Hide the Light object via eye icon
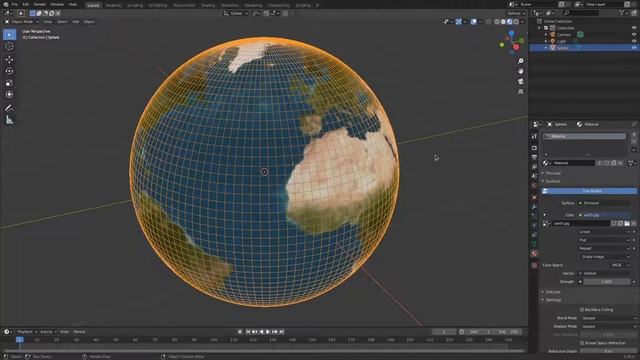The height and width of the screenshot is (360, 640). 634,41
